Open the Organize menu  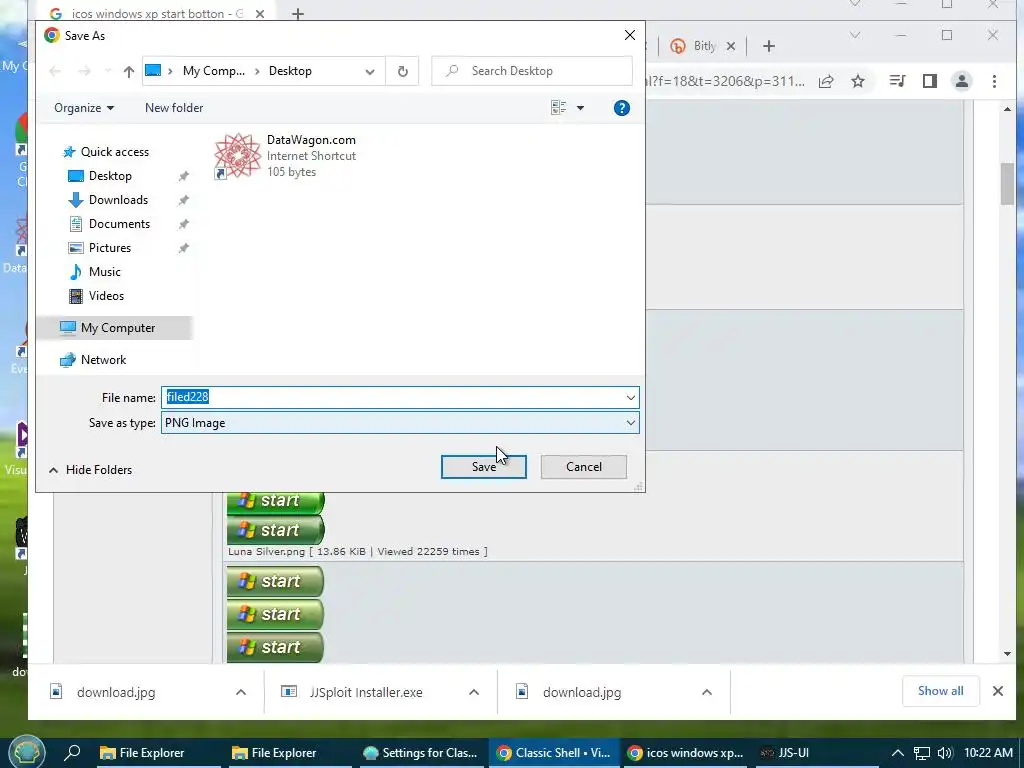click(84, 108)
